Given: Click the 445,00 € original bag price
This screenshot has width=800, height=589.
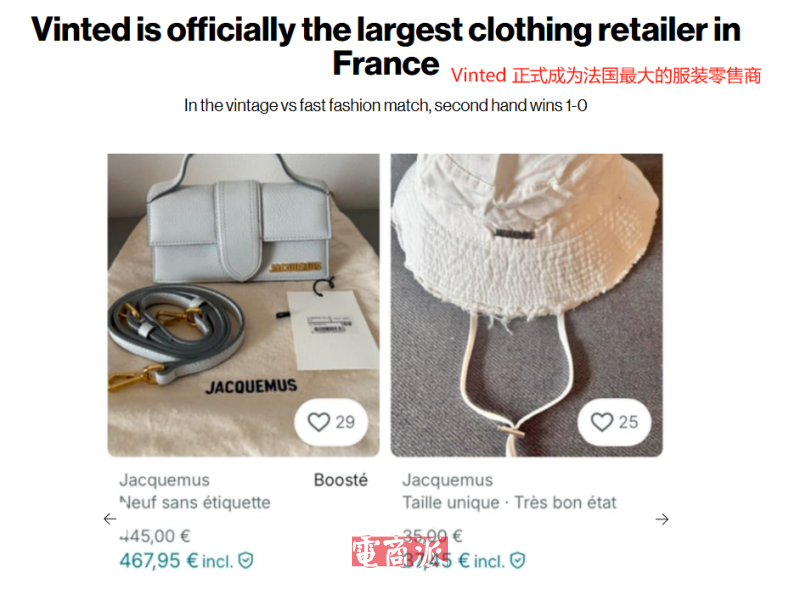Looking at the screenshot, I should 155,536.
